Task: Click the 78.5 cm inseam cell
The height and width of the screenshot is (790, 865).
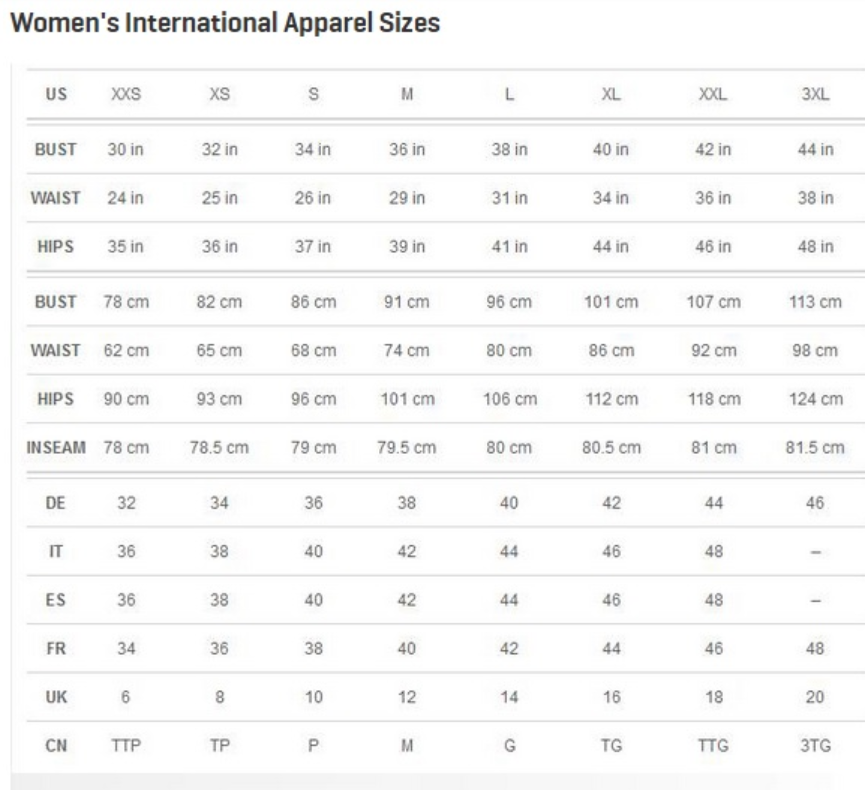Action: click(x=219, y=448)
